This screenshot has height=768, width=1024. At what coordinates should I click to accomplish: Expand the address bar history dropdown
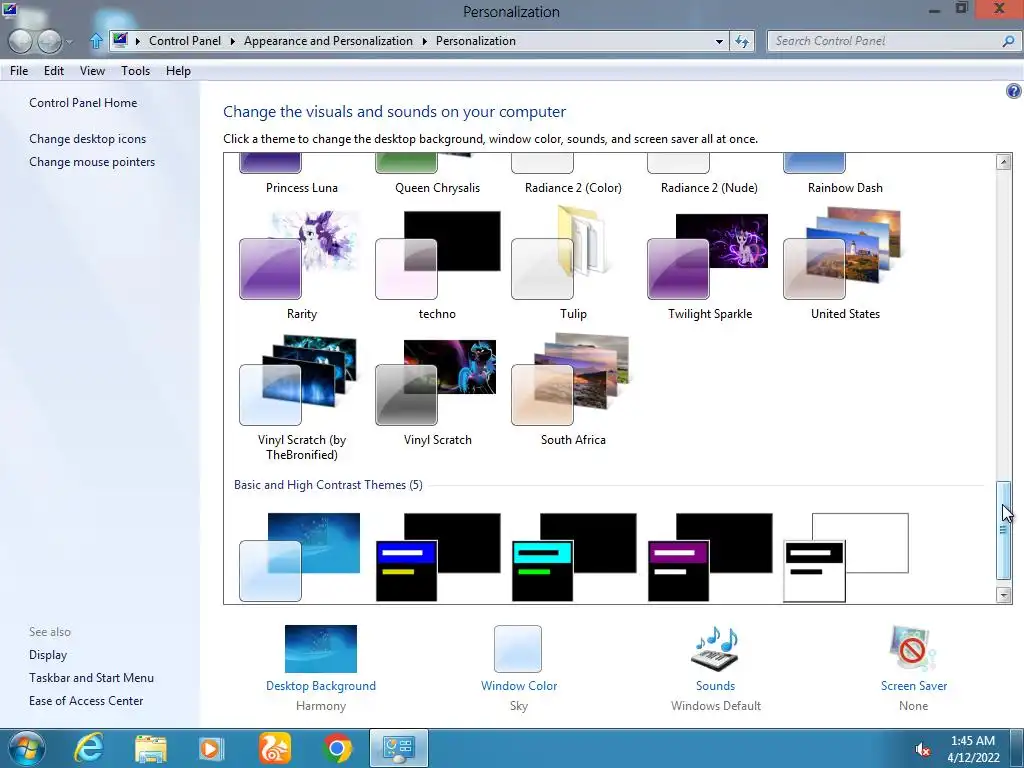[719, 41]
